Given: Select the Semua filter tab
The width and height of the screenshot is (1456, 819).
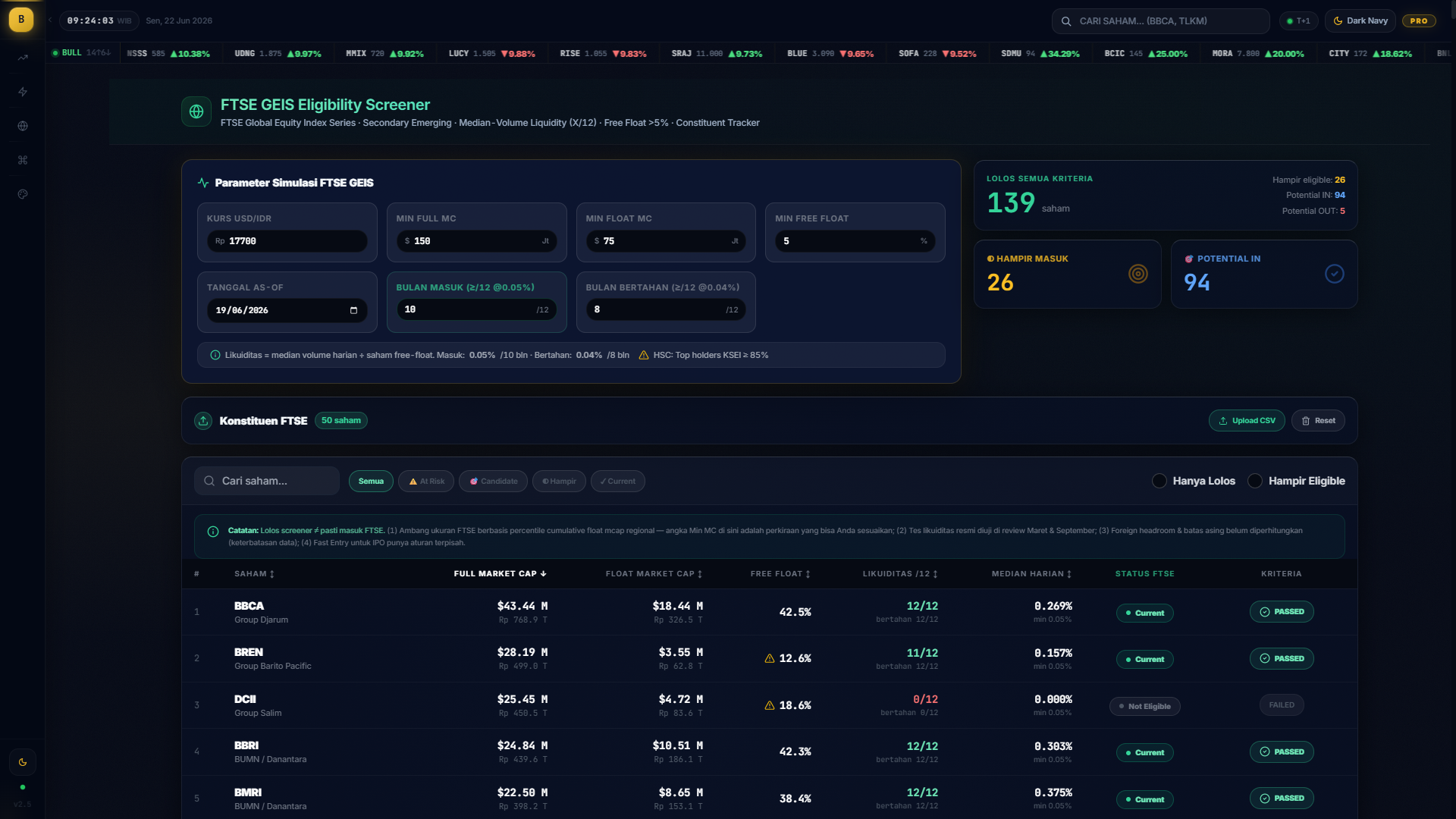Looking at the screenshot, I should point(371,482).
